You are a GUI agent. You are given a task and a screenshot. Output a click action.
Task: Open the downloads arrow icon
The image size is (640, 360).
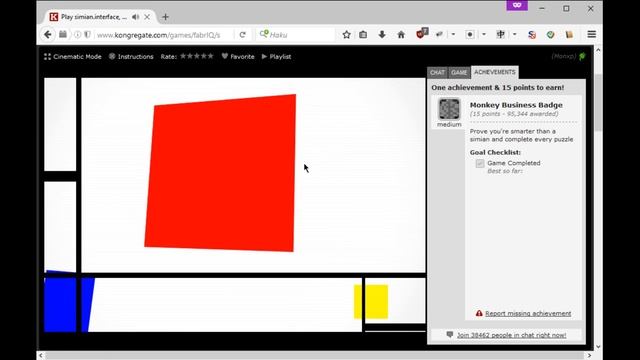382,35
